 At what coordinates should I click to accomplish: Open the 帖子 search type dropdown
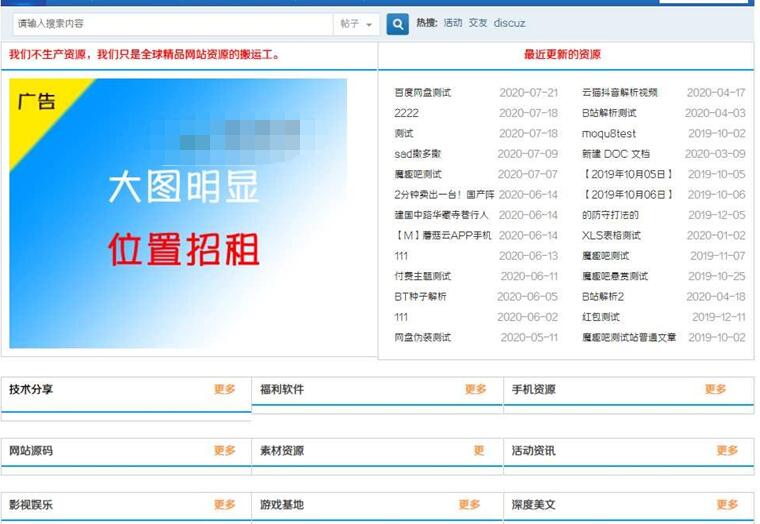[356, 23]
